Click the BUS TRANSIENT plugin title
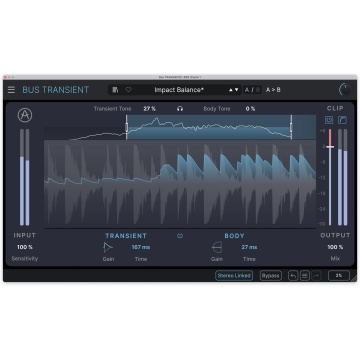The image size is (360, 360). tap(56, 90)
